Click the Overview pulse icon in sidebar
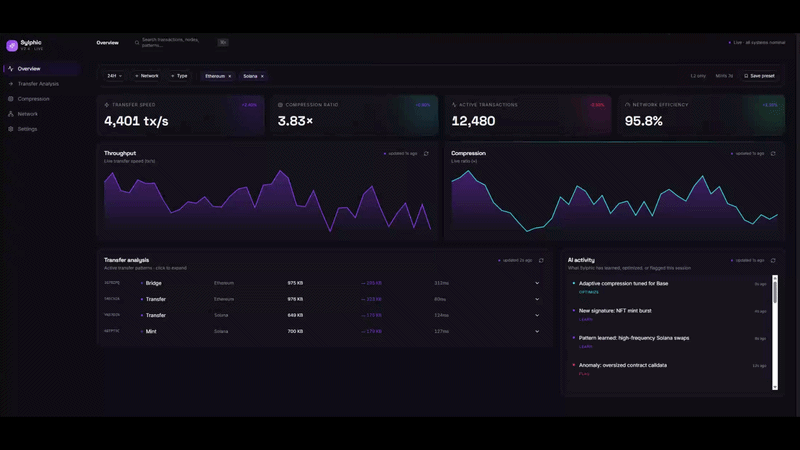Image resolution: width=800 pixels, height=450 pixels. (x=10, y=68)
